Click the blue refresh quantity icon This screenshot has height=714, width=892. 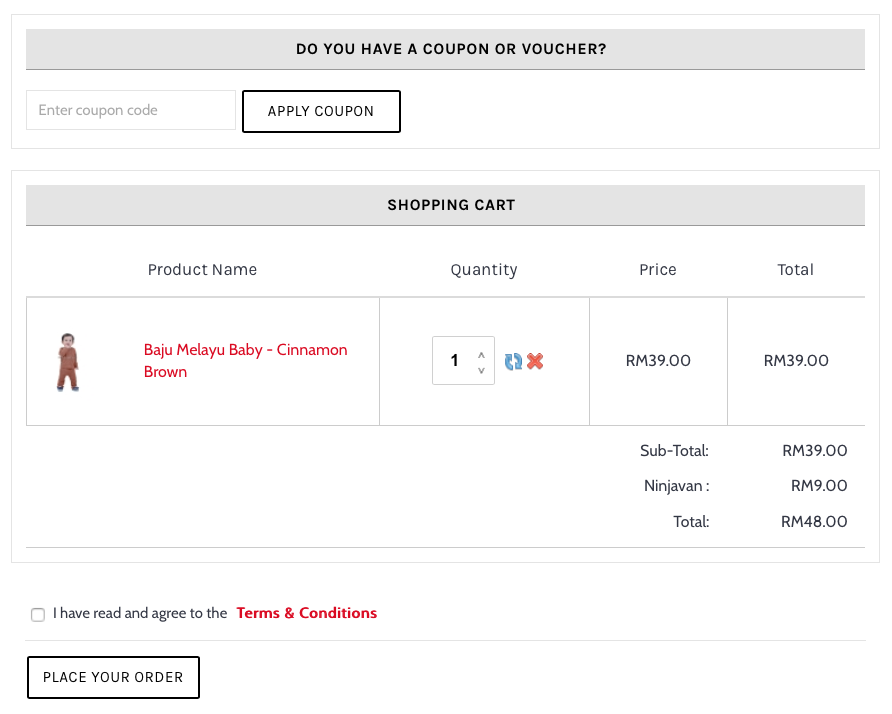coord(513,361)
